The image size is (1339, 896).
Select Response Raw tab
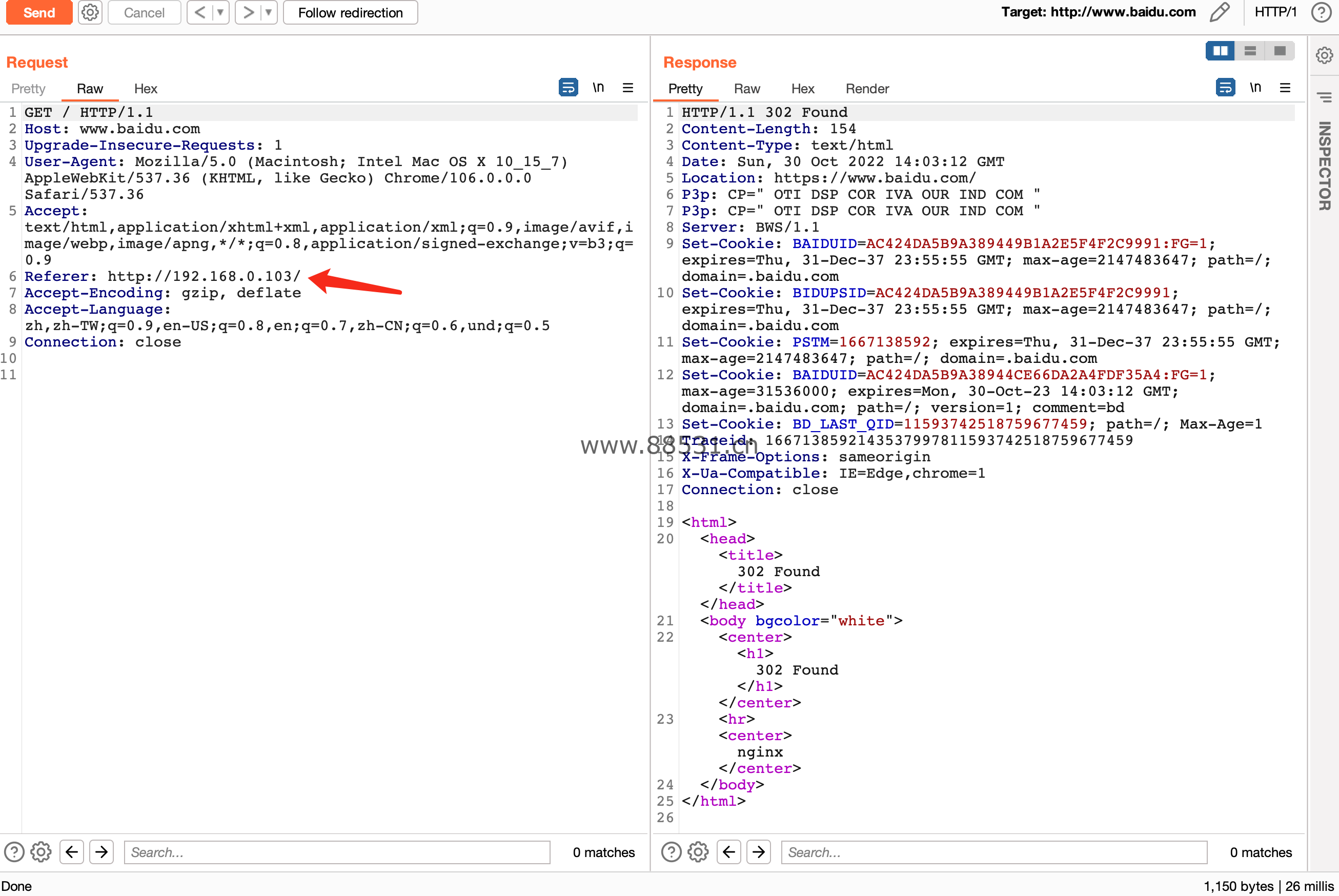[747, 89]
